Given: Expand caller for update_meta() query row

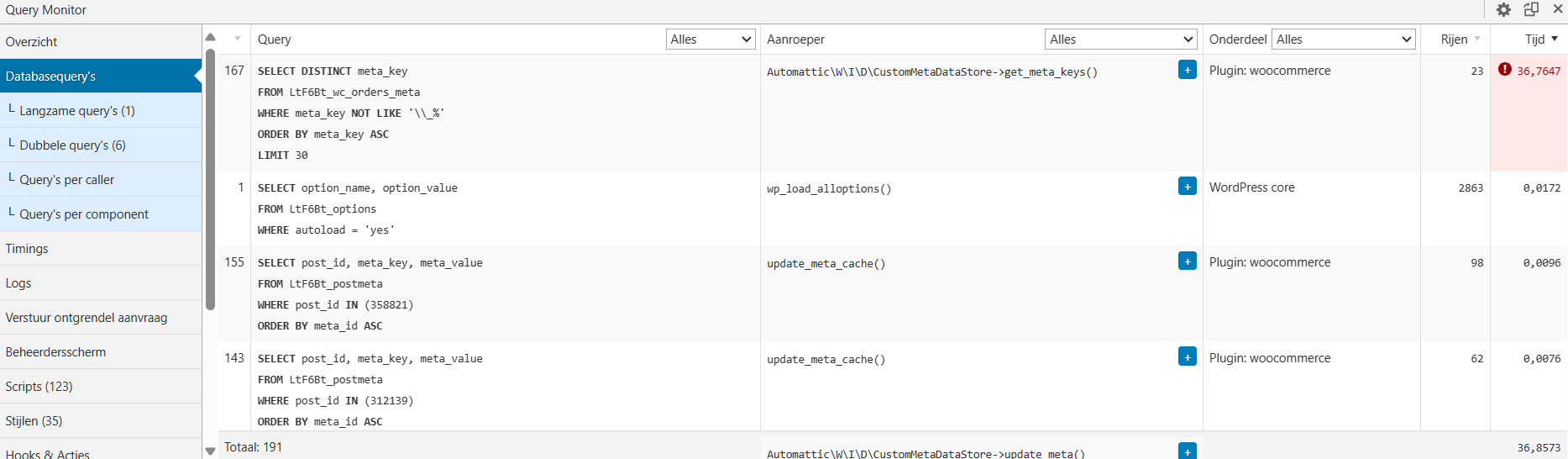Looking at the screenshot, I should click(1187, 451).
